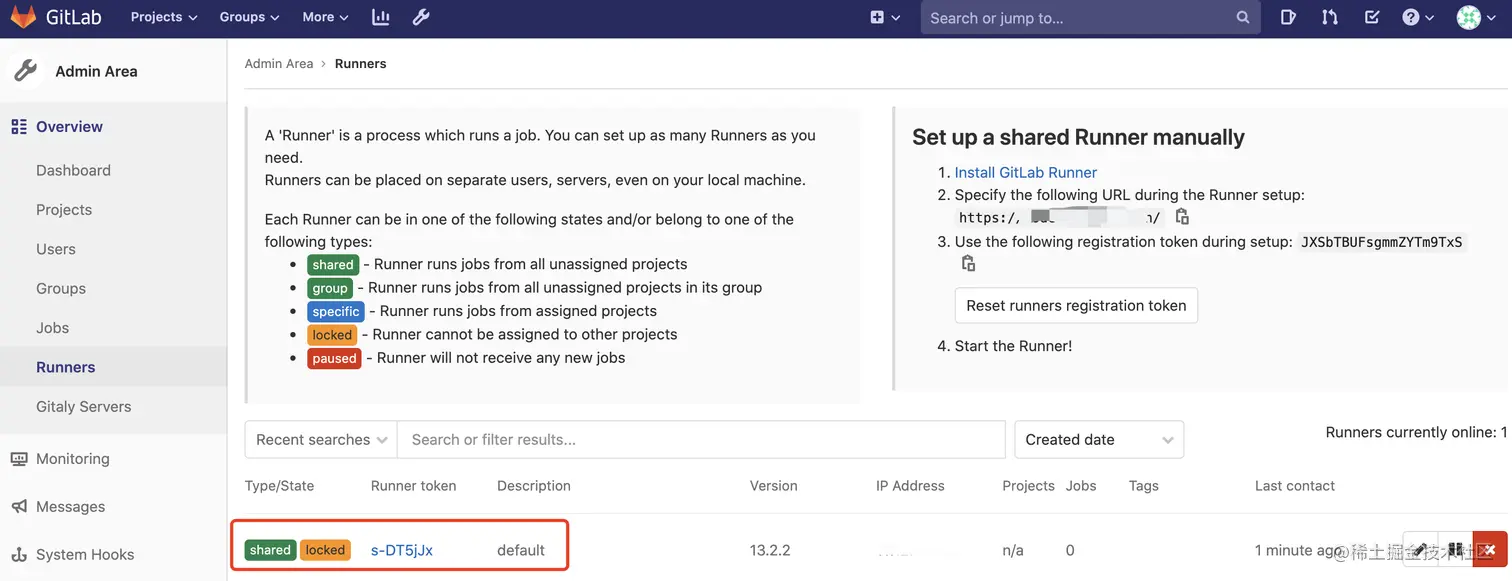1512x581 pixels.
Task: Open the Groups menu in navbar
Action: coord(250,17)
